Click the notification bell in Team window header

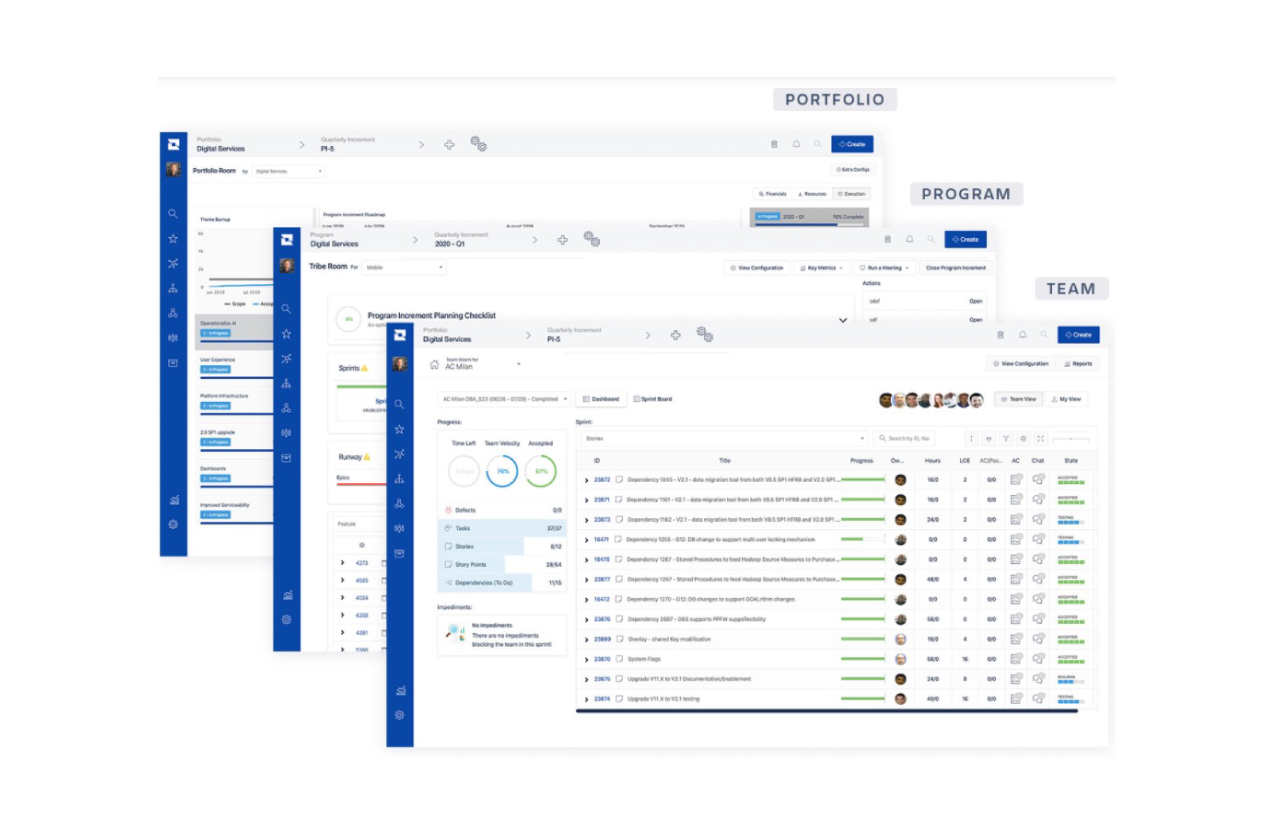1022,335
